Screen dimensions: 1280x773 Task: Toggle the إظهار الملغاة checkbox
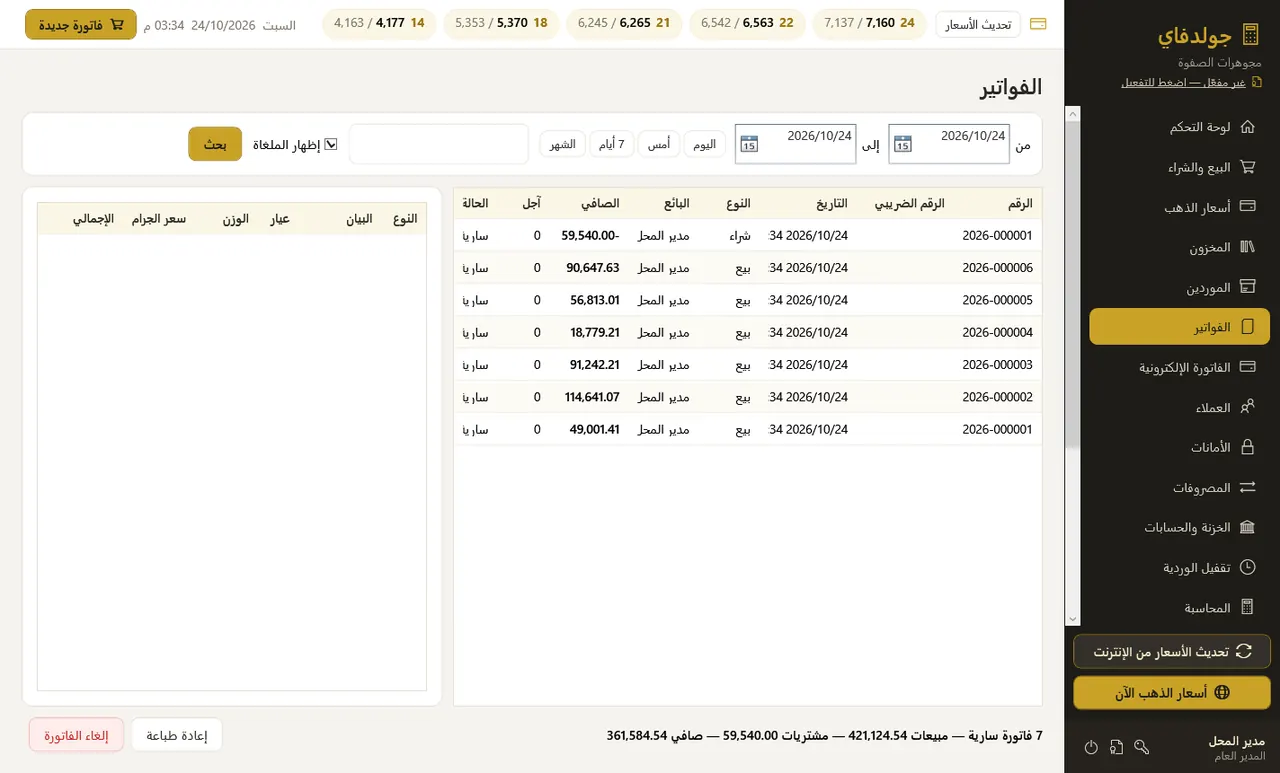pos(331,144)
